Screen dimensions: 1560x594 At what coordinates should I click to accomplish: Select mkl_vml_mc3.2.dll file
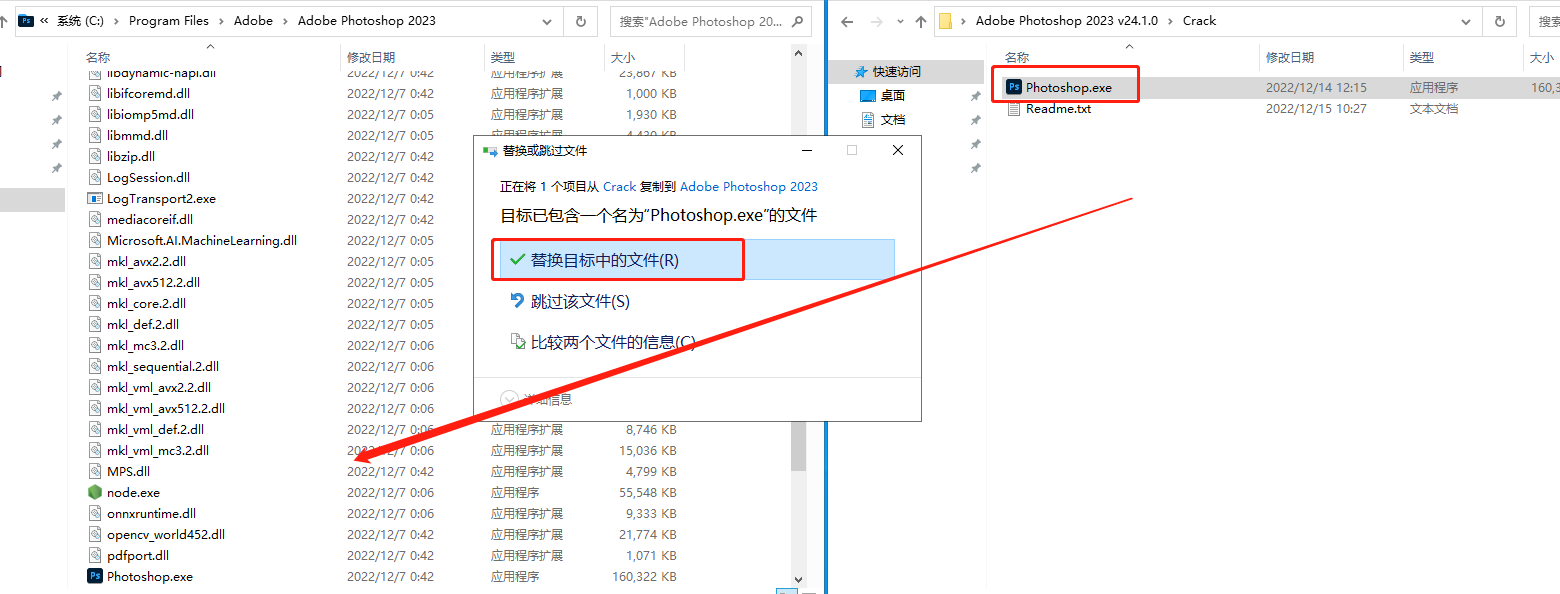157,450
